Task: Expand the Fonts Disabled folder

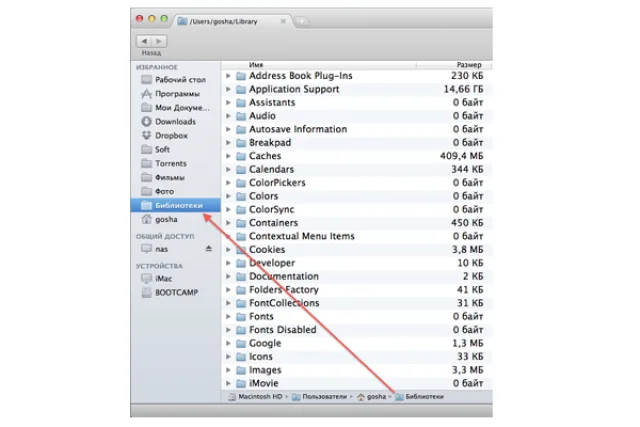Action: [228, 330]
